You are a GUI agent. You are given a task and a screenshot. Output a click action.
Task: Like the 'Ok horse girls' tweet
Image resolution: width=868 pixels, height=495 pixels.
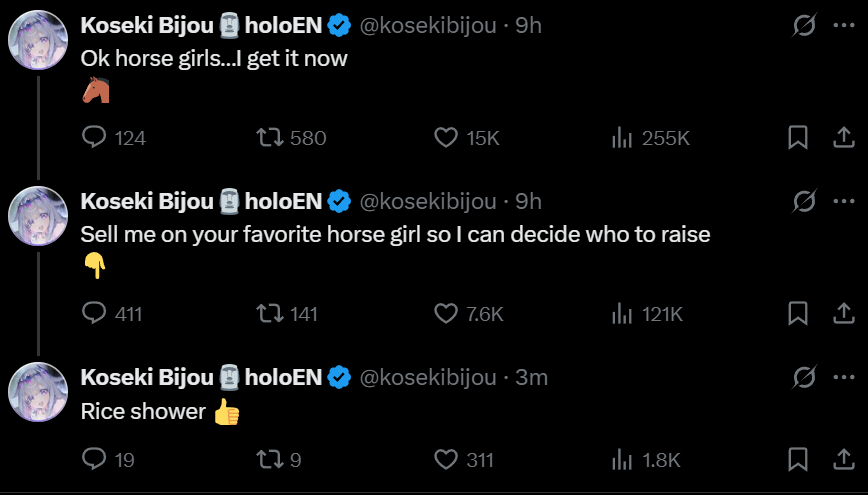click(x=446, y=138)
